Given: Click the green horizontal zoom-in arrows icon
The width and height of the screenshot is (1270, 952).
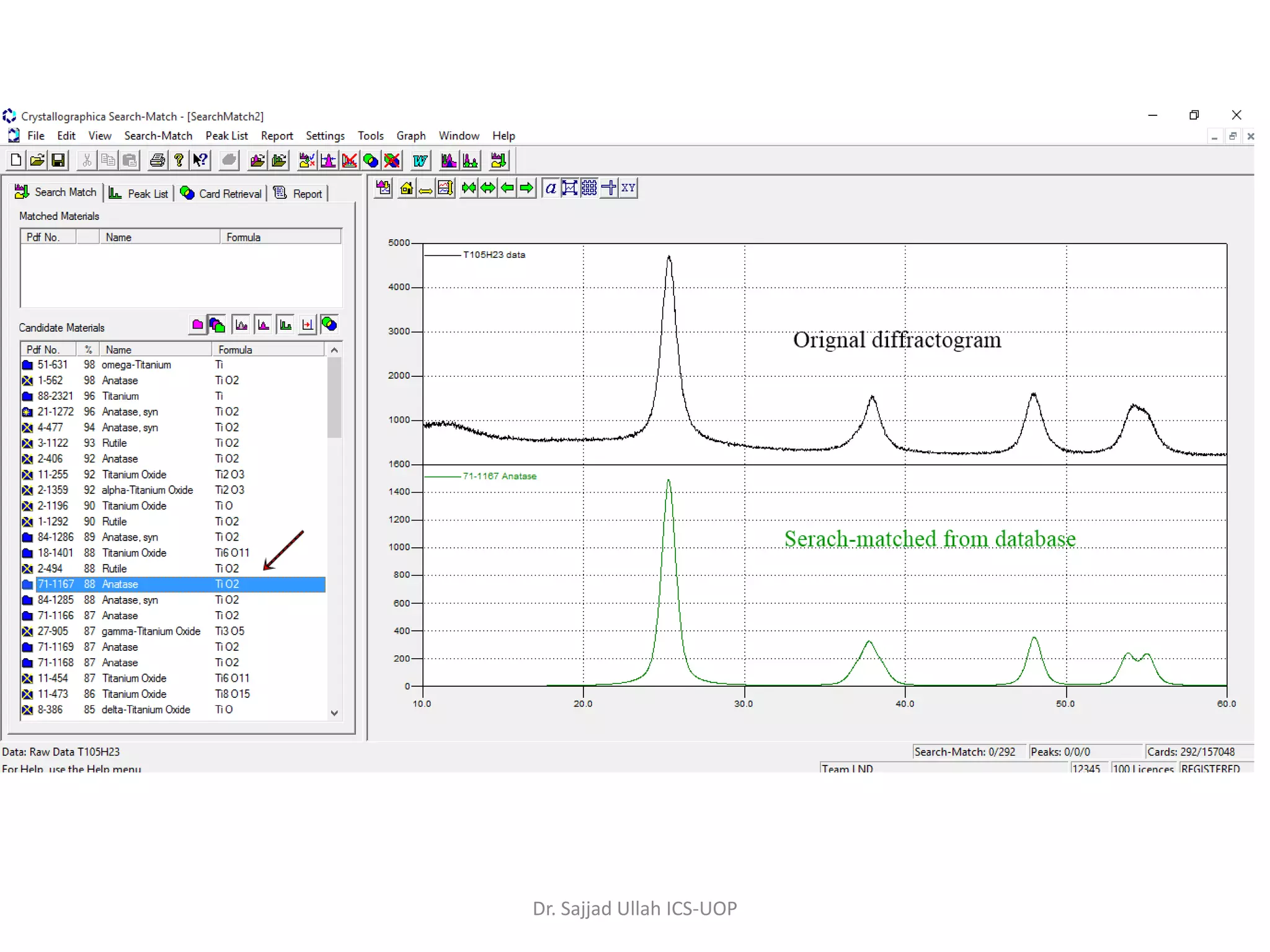Looking at the screenshot, I should coord(469,188).
